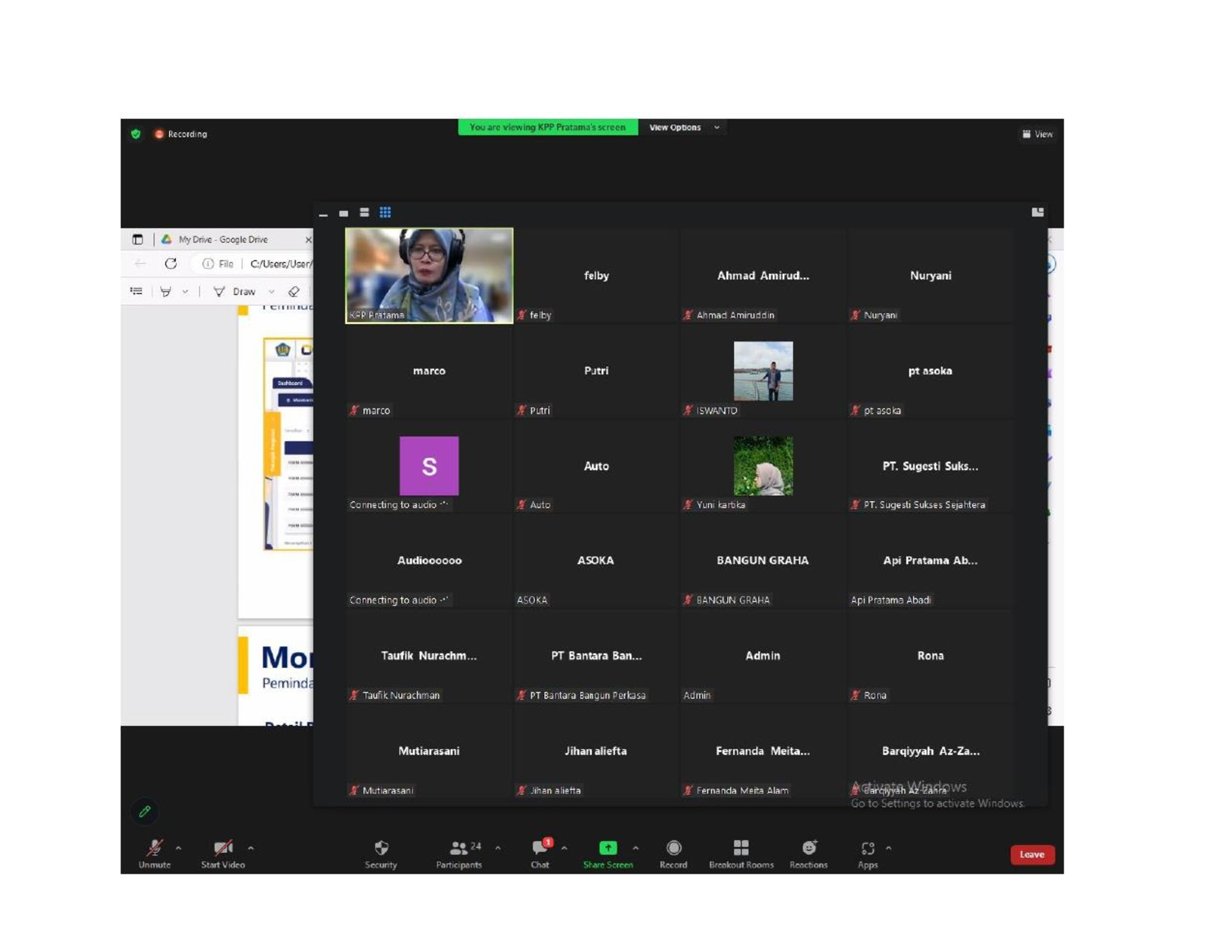The height and width of the screenshot is (952, 1232).
Task: Select grid gallery view icon
Action: pyautogui.click(x=385, y=213)
